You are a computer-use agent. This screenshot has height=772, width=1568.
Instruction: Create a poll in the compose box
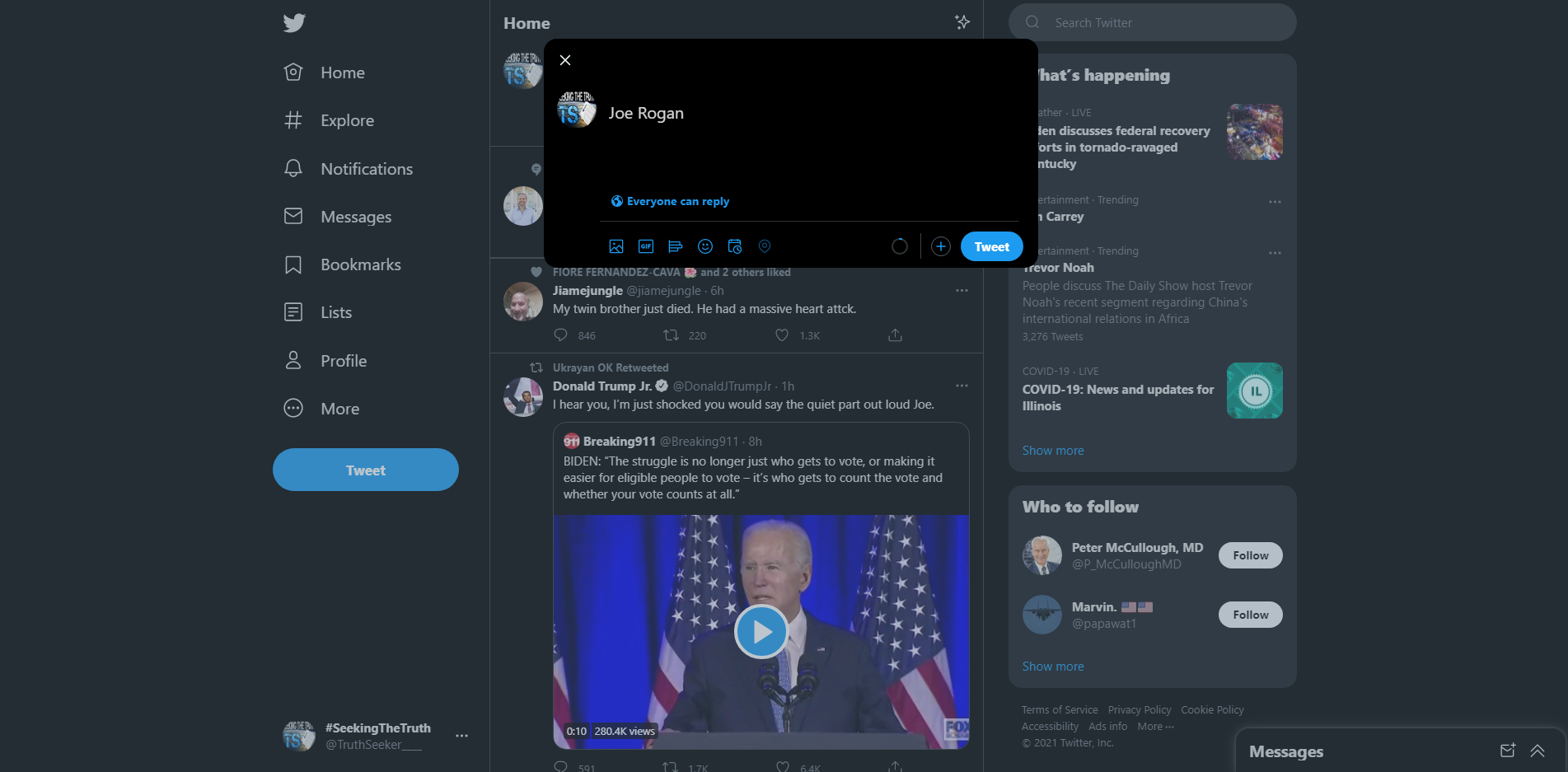676,246
